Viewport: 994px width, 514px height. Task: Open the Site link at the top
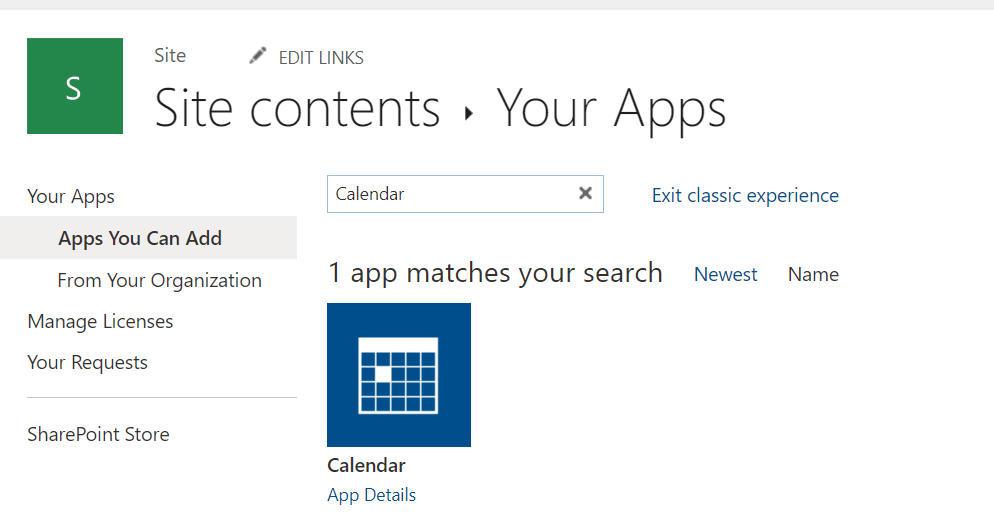click(x=170, y=56)
